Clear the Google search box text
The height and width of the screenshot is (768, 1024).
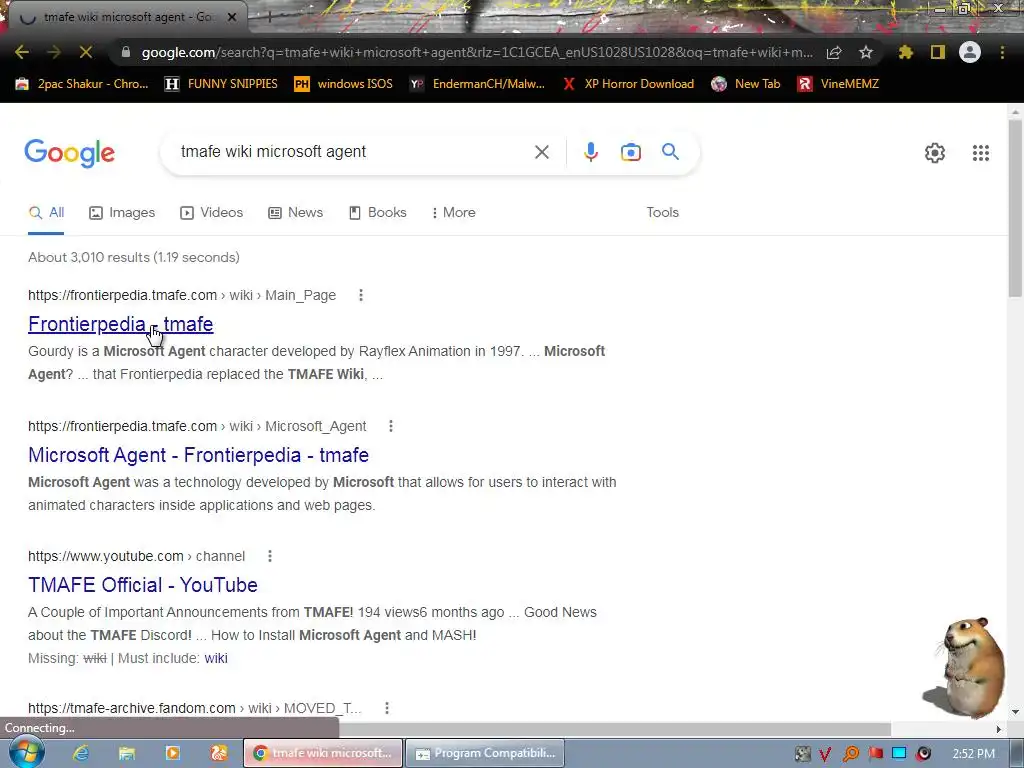[541, 152]
